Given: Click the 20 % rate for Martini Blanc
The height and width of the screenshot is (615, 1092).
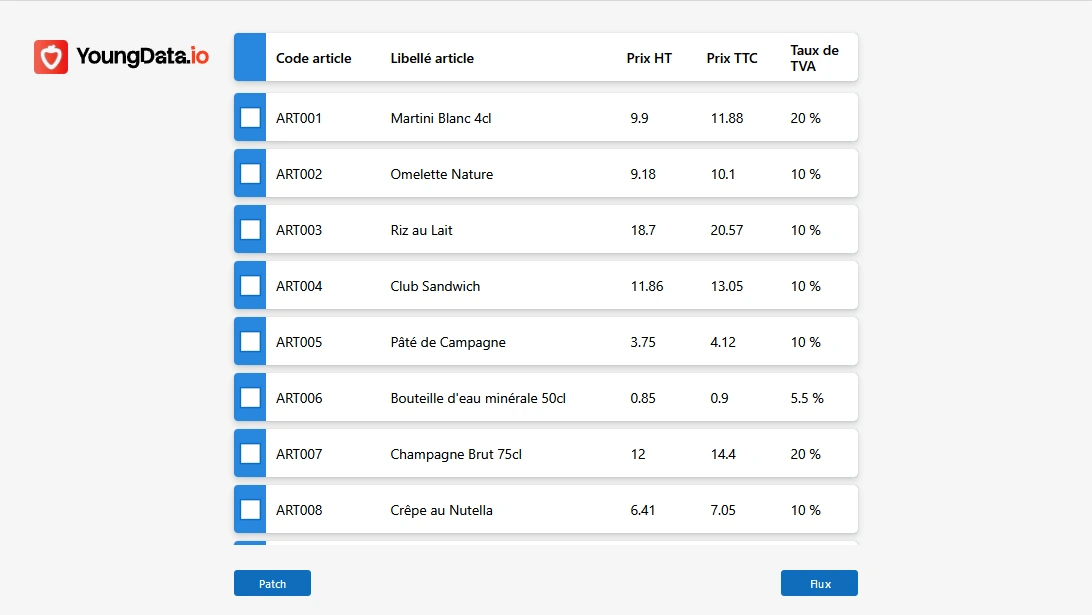Looking at the screenshot, I should point(805,118).
